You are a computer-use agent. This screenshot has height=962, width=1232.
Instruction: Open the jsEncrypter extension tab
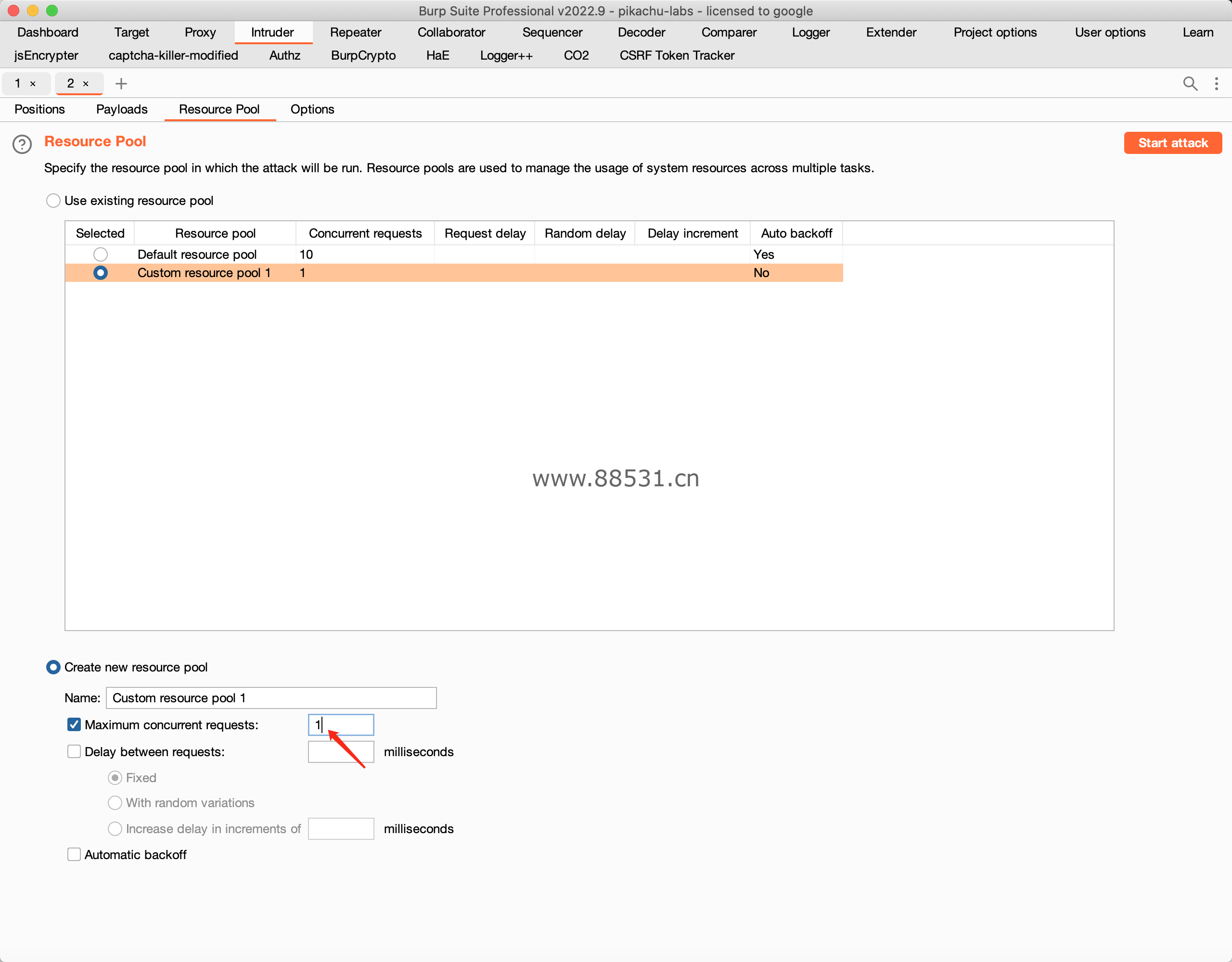46,55
